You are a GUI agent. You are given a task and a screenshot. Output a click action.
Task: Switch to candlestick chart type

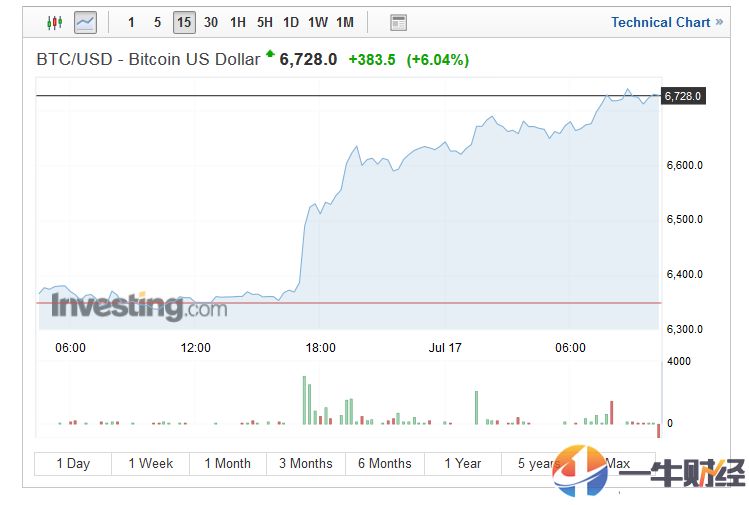coord(54,22)
